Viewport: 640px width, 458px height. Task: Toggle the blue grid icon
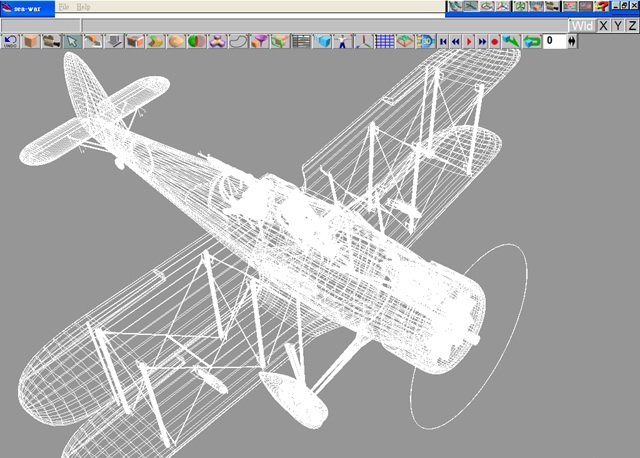coord(384,42)
